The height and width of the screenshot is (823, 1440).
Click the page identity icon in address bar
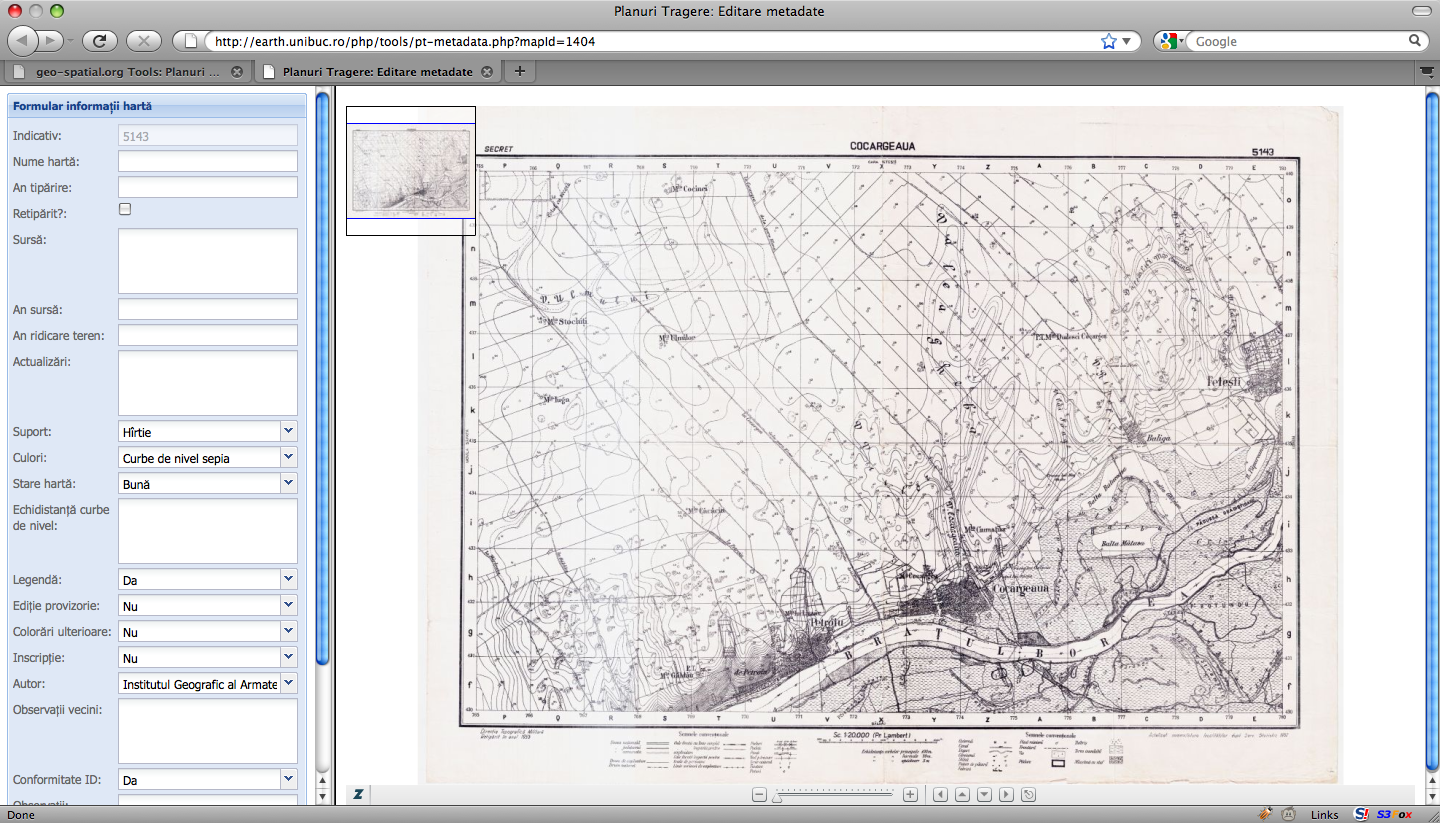point(190,41)
